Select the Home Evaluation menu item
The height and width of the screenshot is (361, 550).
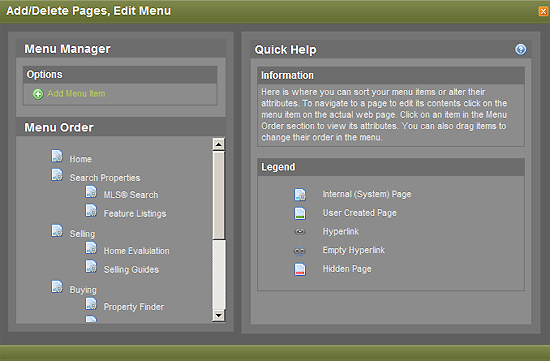136,251
